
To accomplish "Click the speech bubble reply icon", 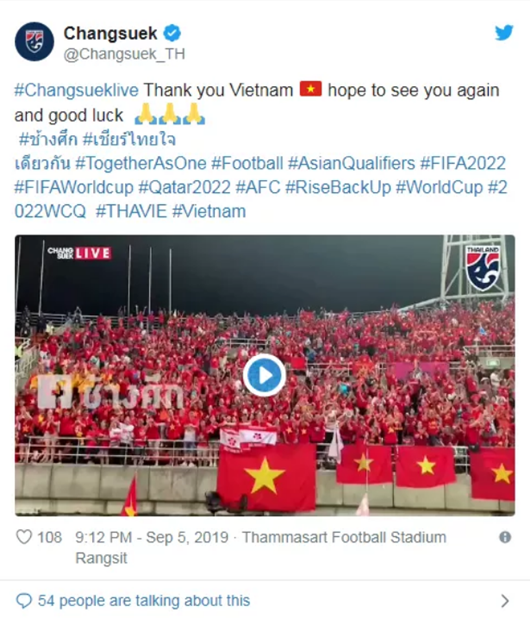I will pos(24,601).
